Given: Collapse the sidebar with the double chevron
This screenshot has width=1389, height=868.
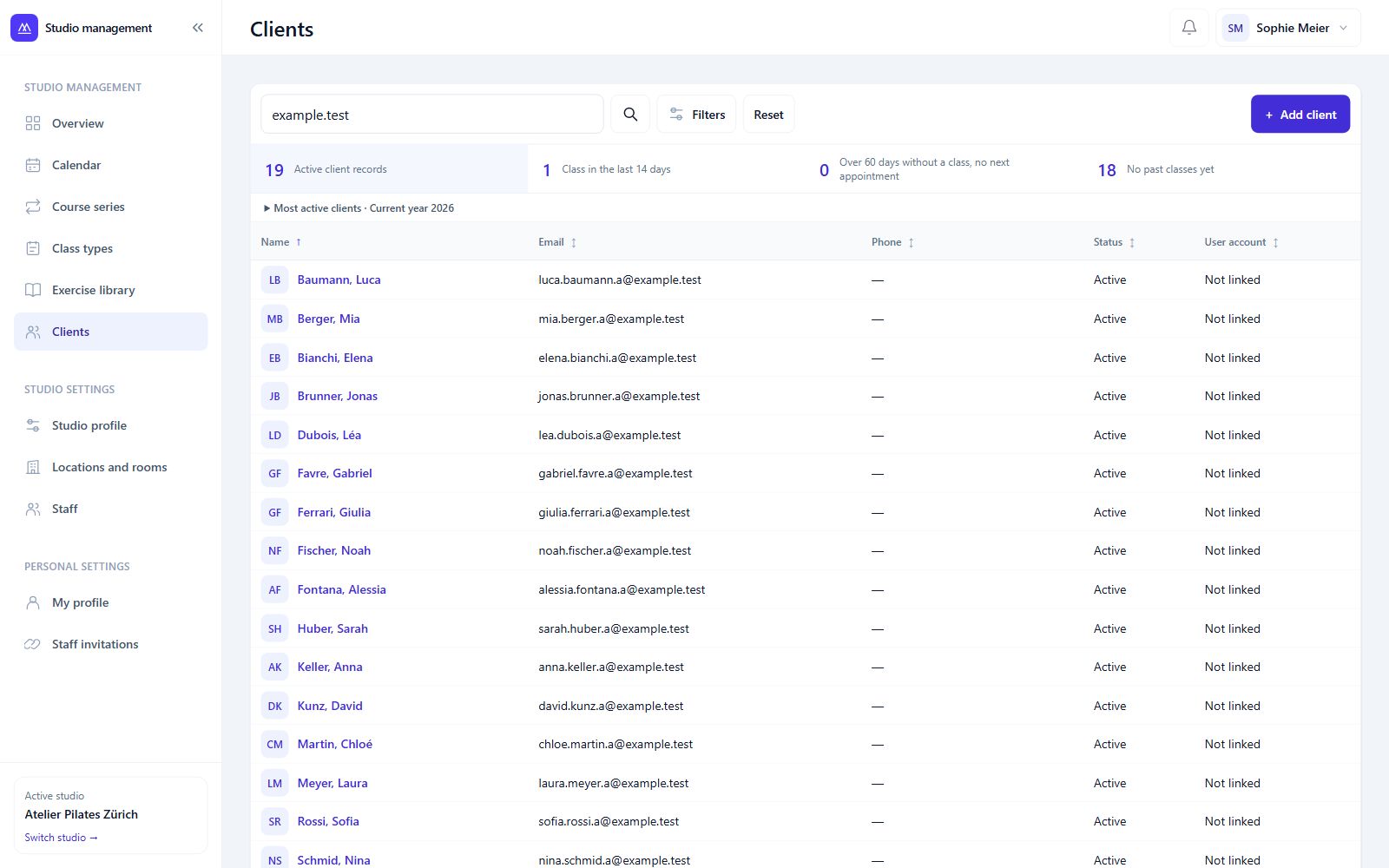Looking at the screenshot, I should (198, 28).
